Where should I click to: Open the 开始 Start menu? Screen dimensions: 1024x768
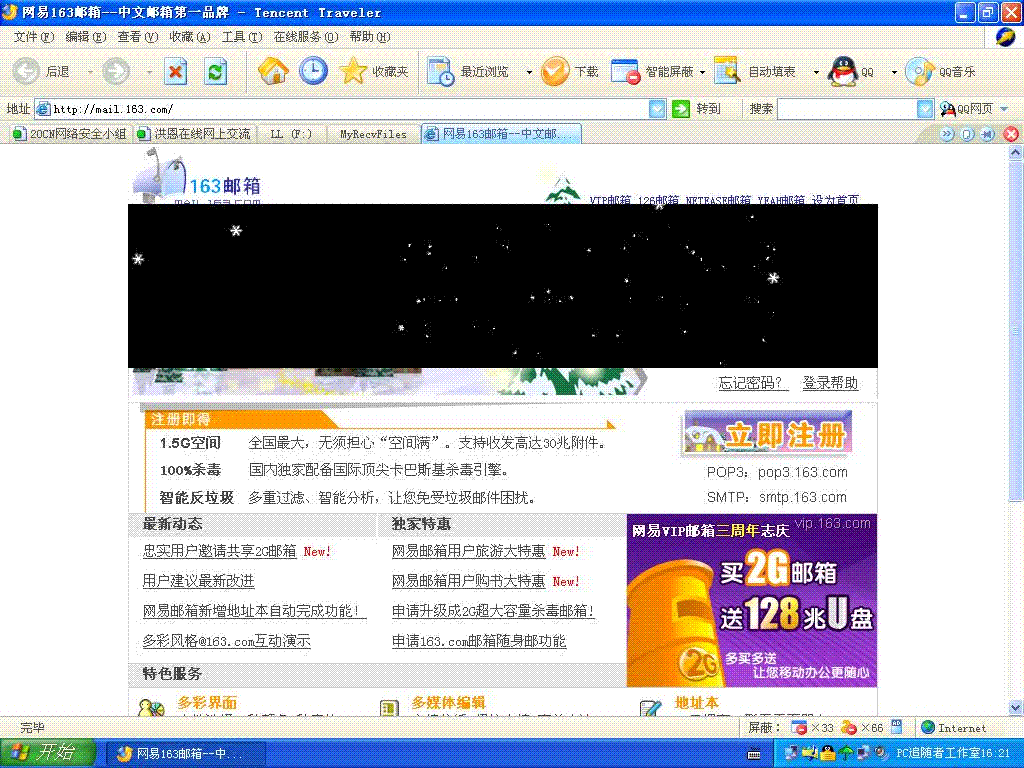point(47,752)
